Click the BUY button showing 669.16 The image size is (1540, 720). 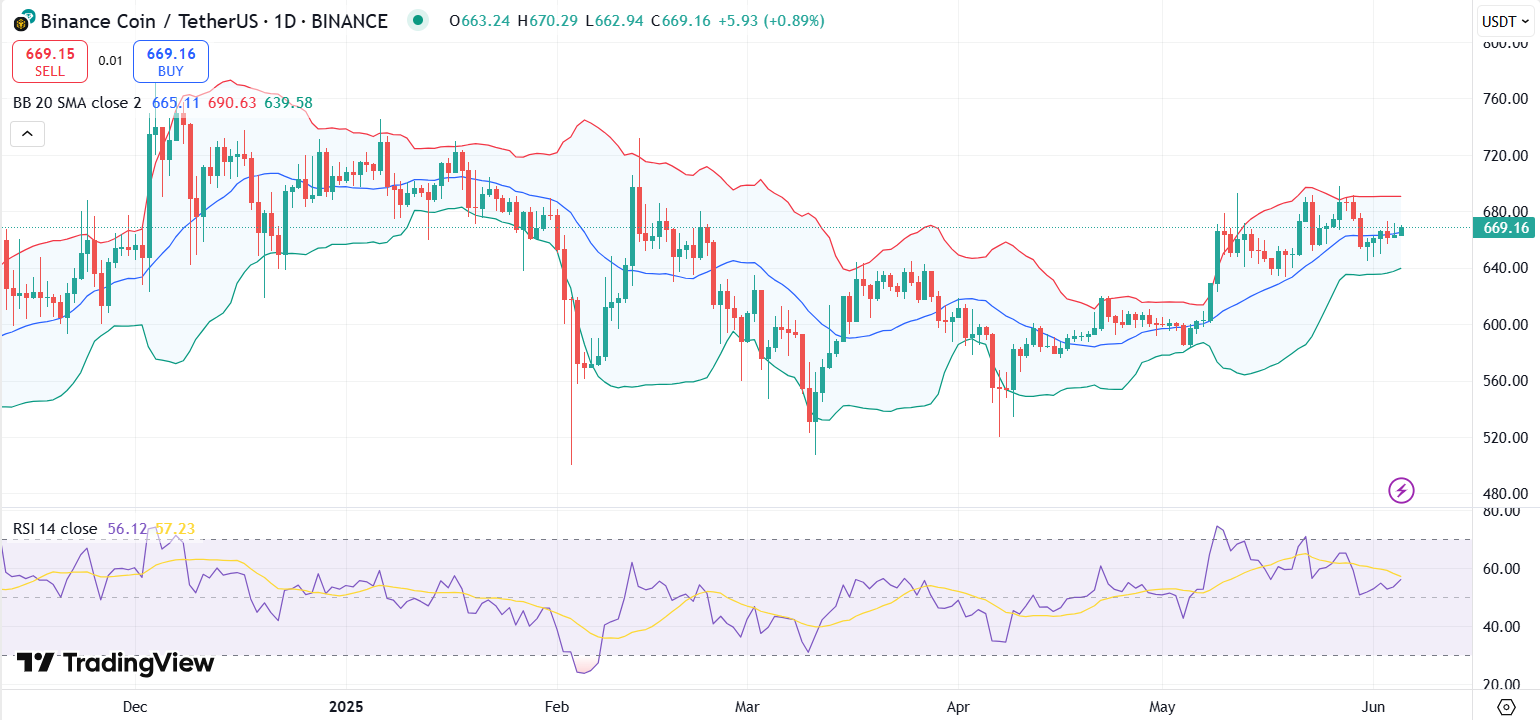[170, 61]
